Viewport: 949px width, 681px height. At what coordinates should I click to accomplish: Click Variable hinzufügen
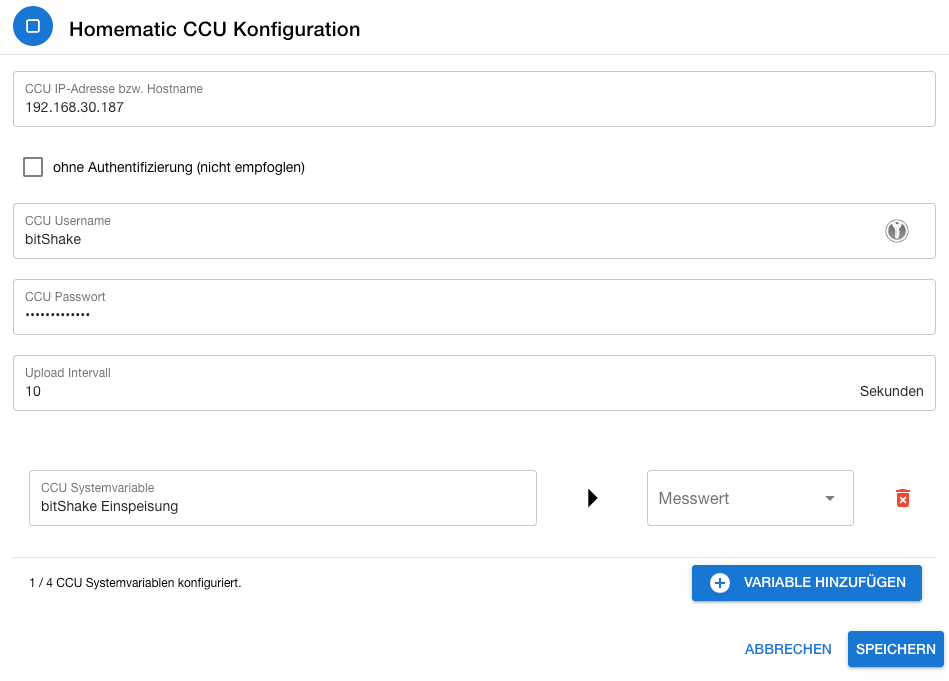tap(806, 582)
